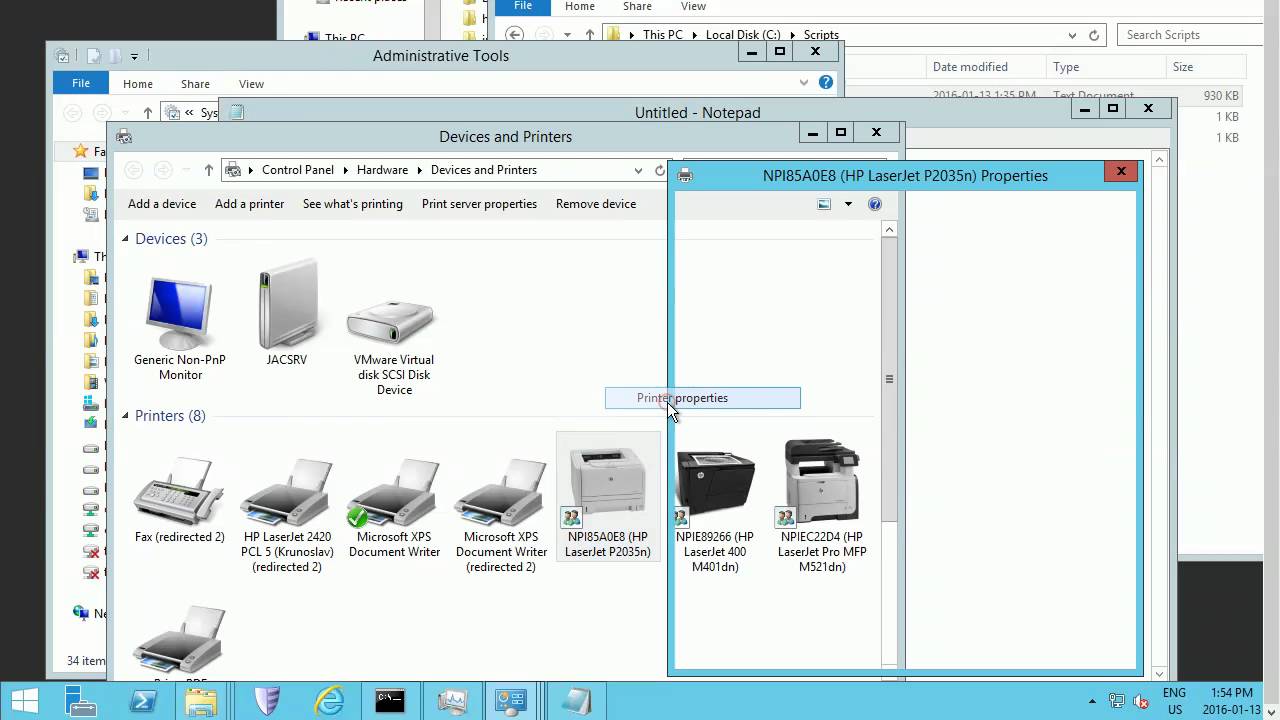Switch to Control Panel taskbar icon

[513, 701]
